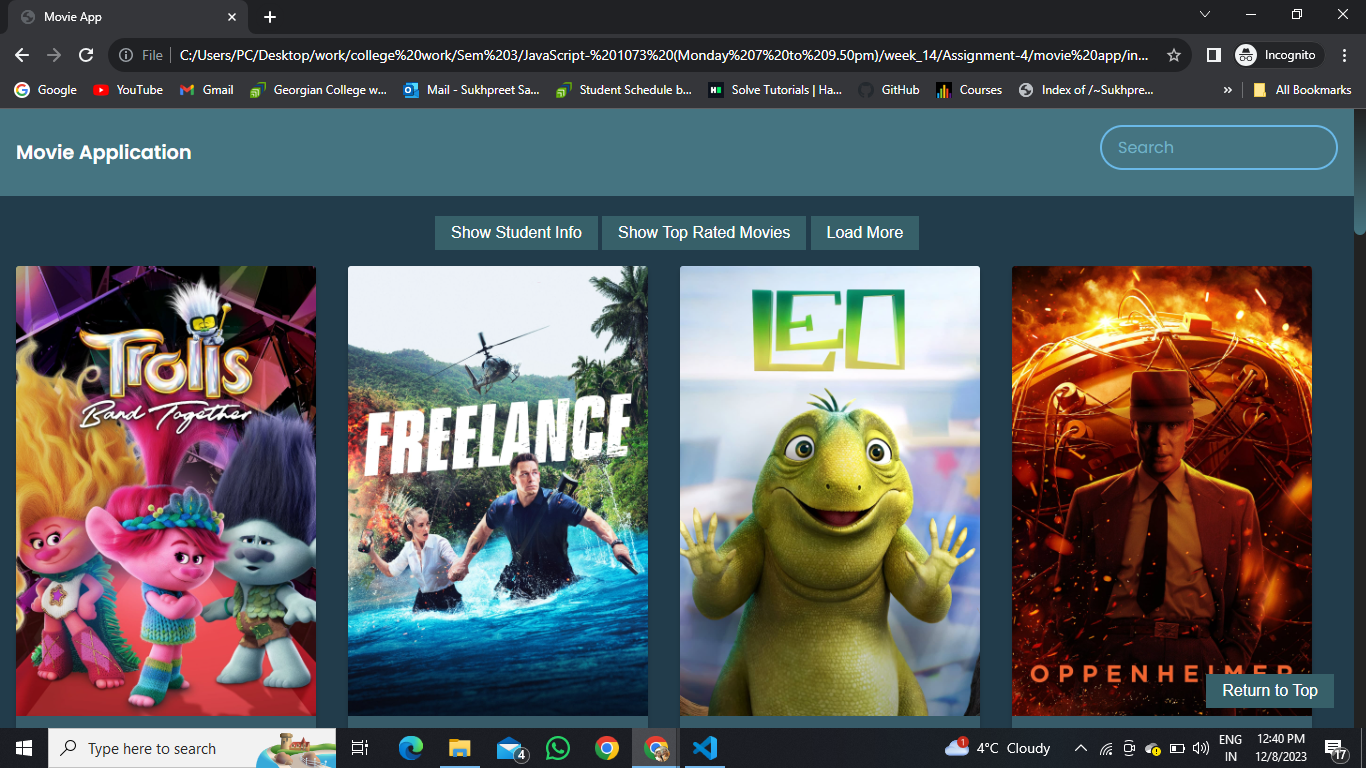This screenshot has height=768, width=1366.
Task: Open the Leo movie poster
Action: [830, 490]
